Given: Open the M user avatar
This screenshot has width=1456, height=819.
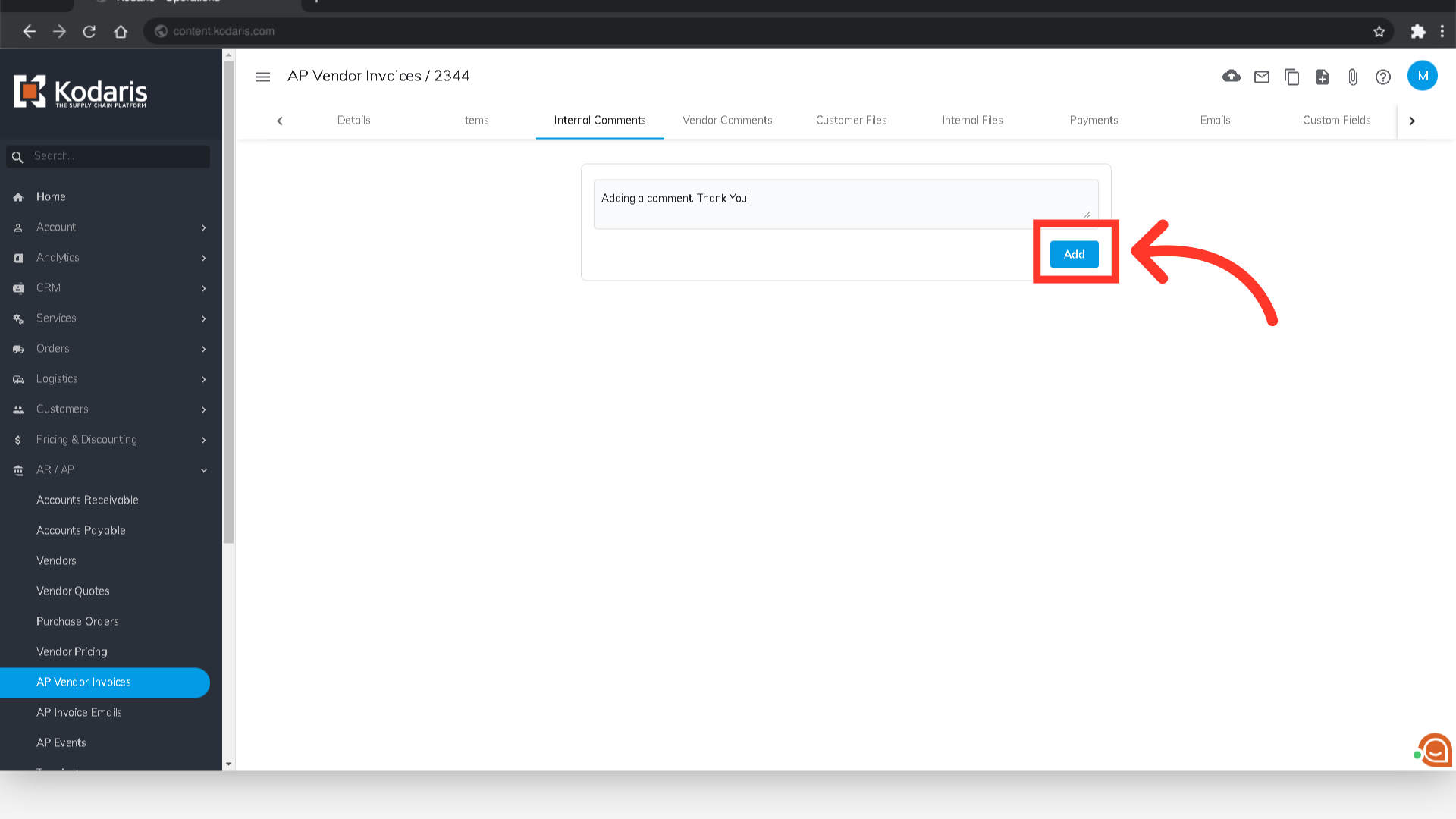Looking at the screenshot, I should [x=1422, y=76].
